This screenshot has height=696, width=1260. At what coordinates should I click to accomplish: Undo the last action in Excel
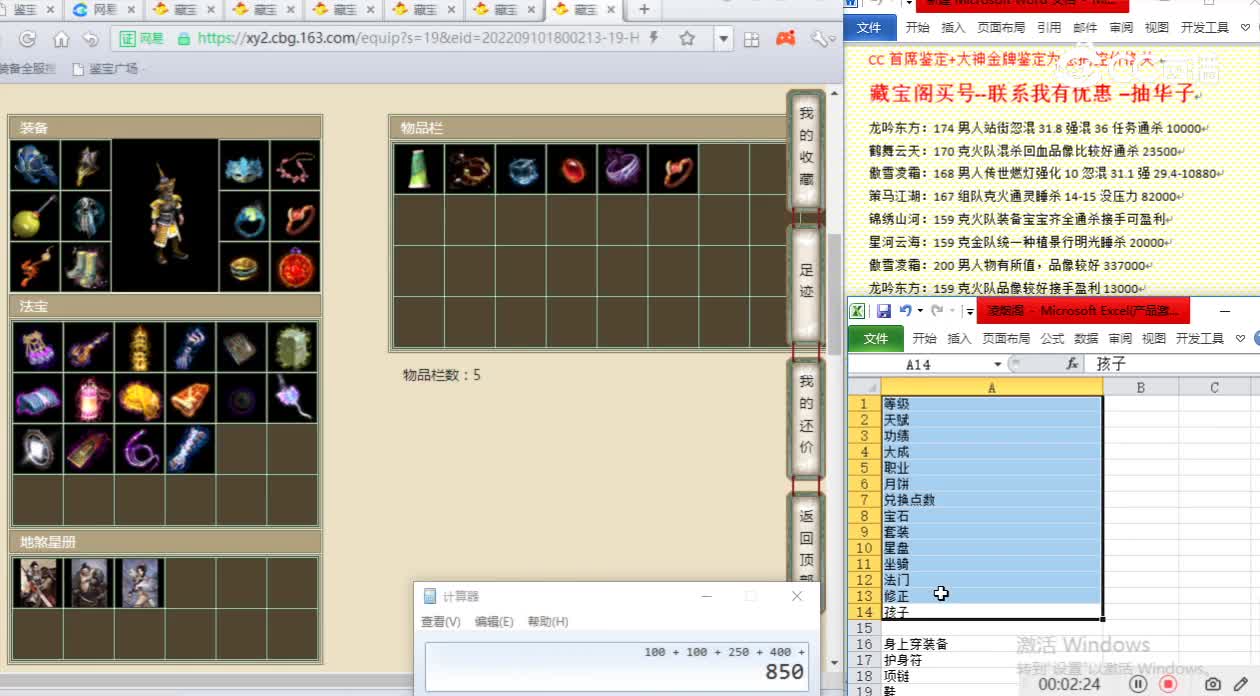pos(905,311)
